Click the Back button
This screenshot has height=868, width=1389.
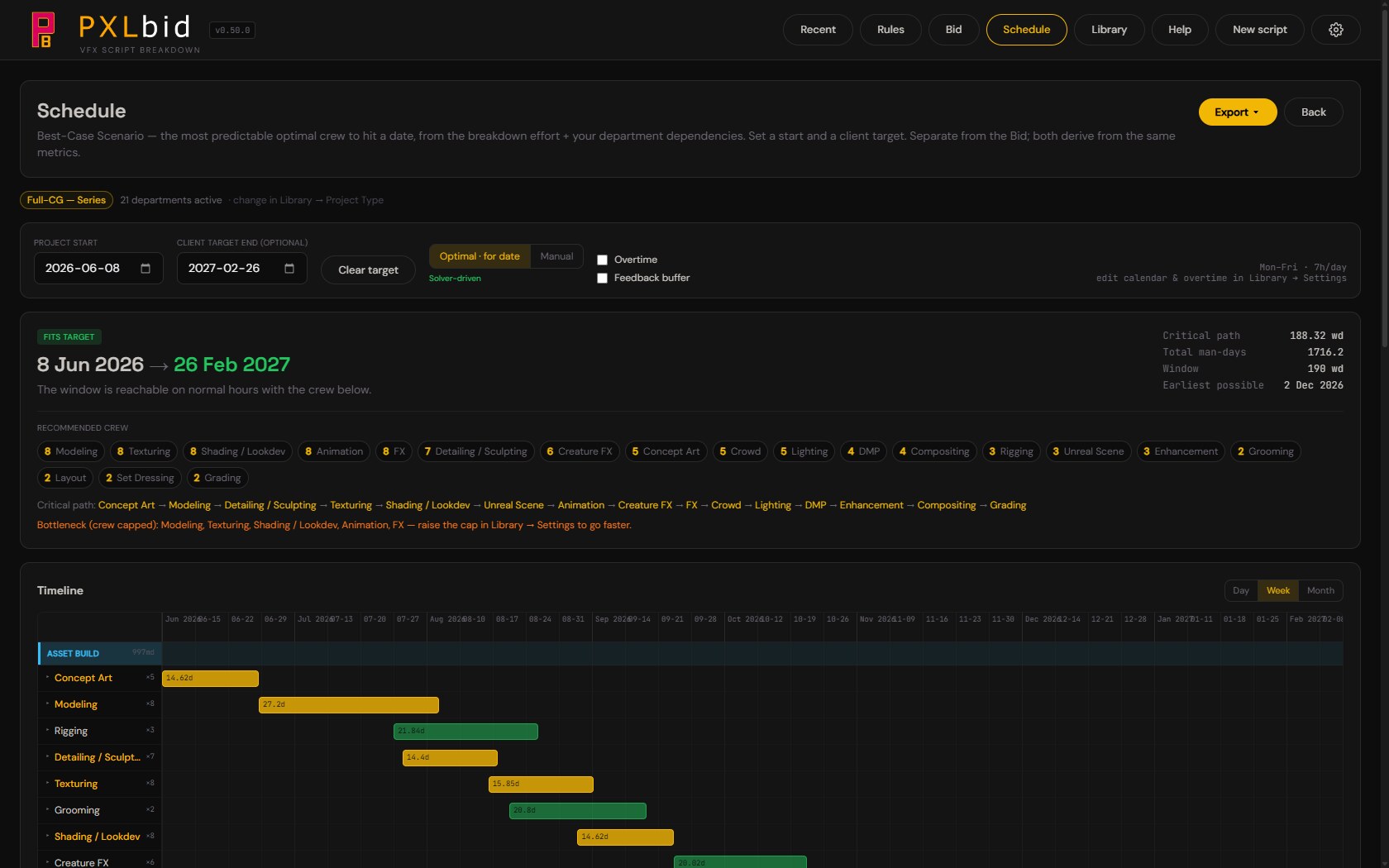click(1313, 112)
